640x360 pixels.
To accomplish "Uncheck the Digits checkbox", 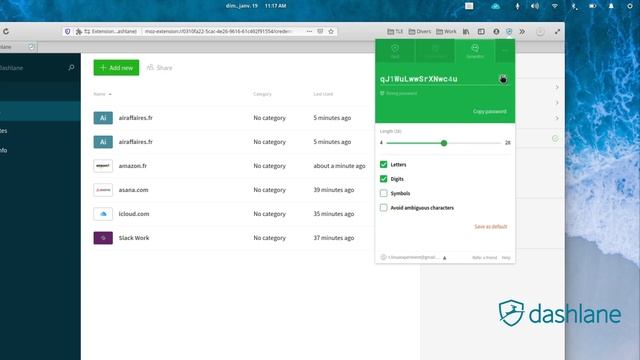I will click(383, 179).
